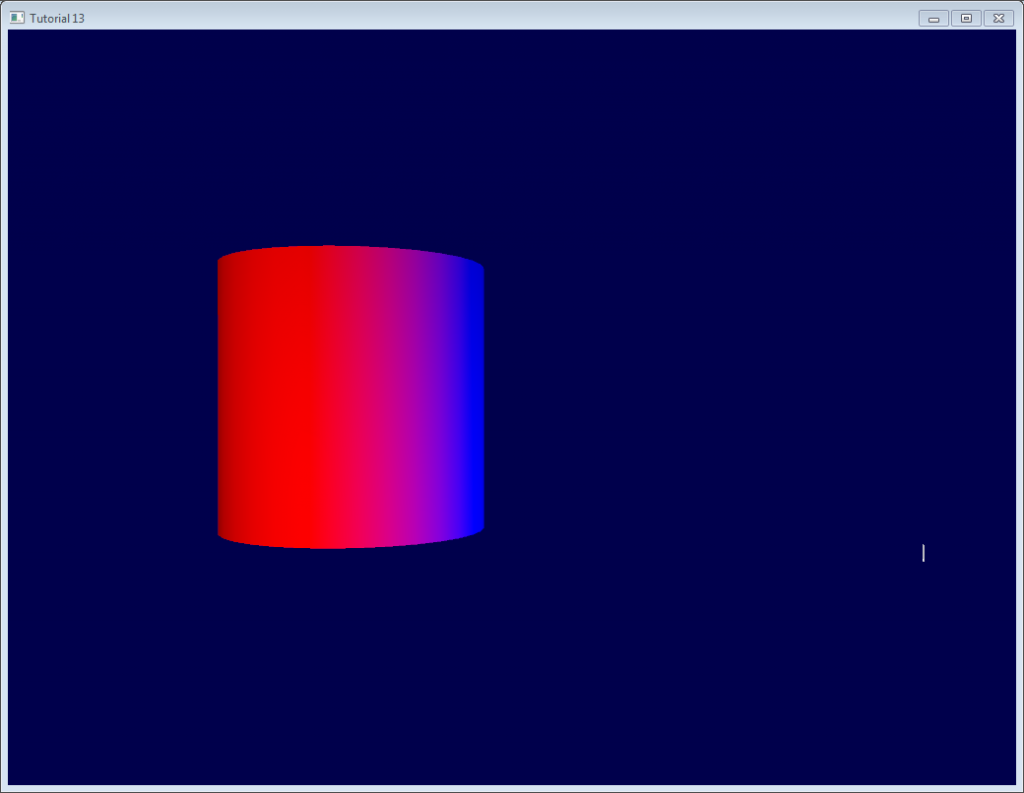Click the small white vertical line marker
The image size is (1024, 793).
click(x=923, y=553)
